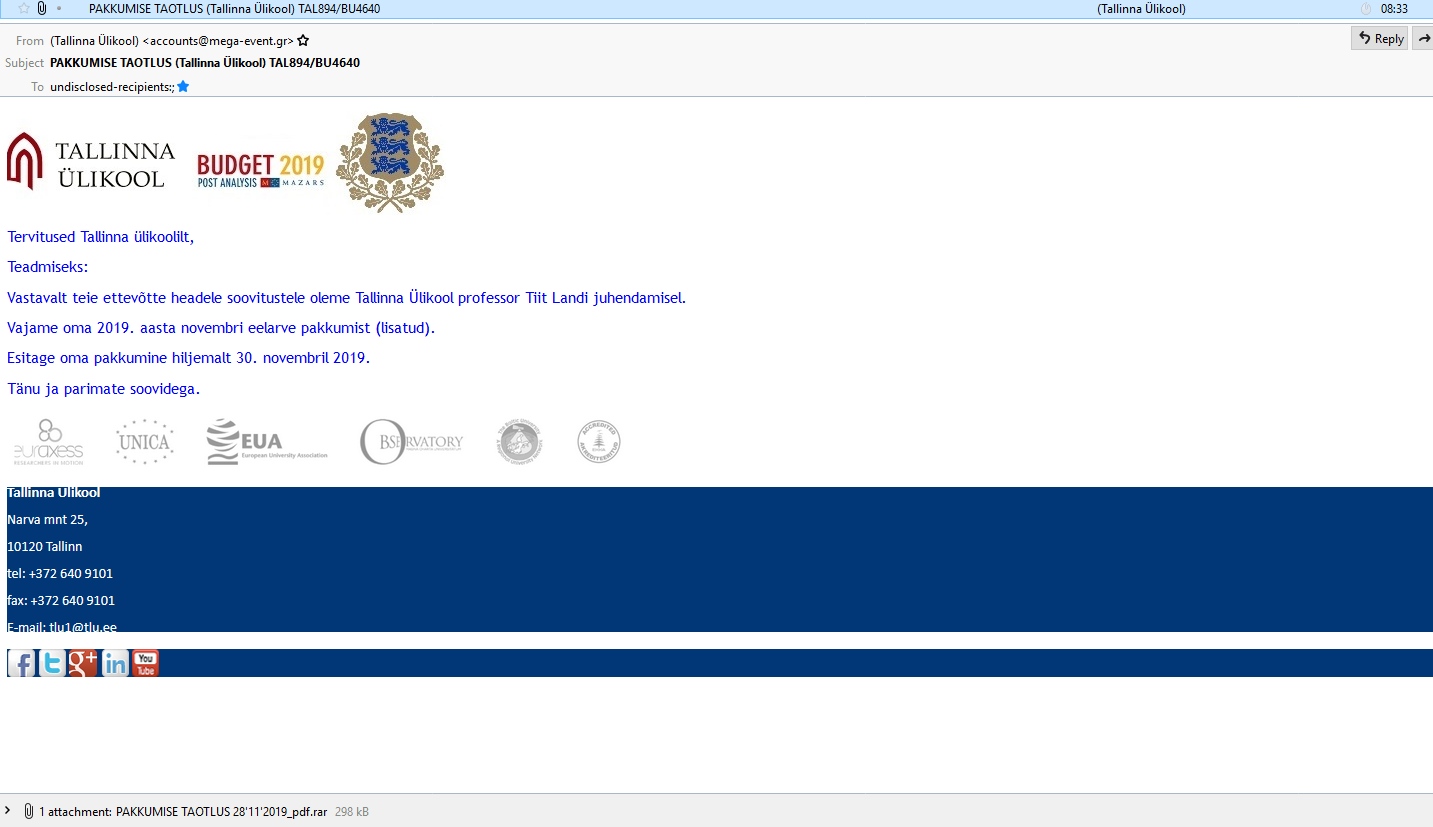Click the e-mail address tlu1@tlu.ee
1433x827 pixels.
tap(83, 627)
